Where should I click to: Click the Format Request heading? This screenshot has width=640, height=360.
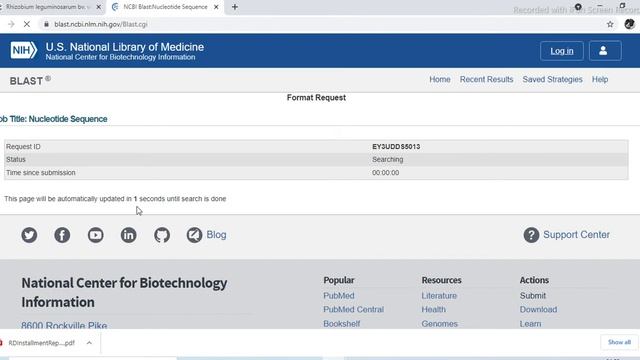pos(316,98)
